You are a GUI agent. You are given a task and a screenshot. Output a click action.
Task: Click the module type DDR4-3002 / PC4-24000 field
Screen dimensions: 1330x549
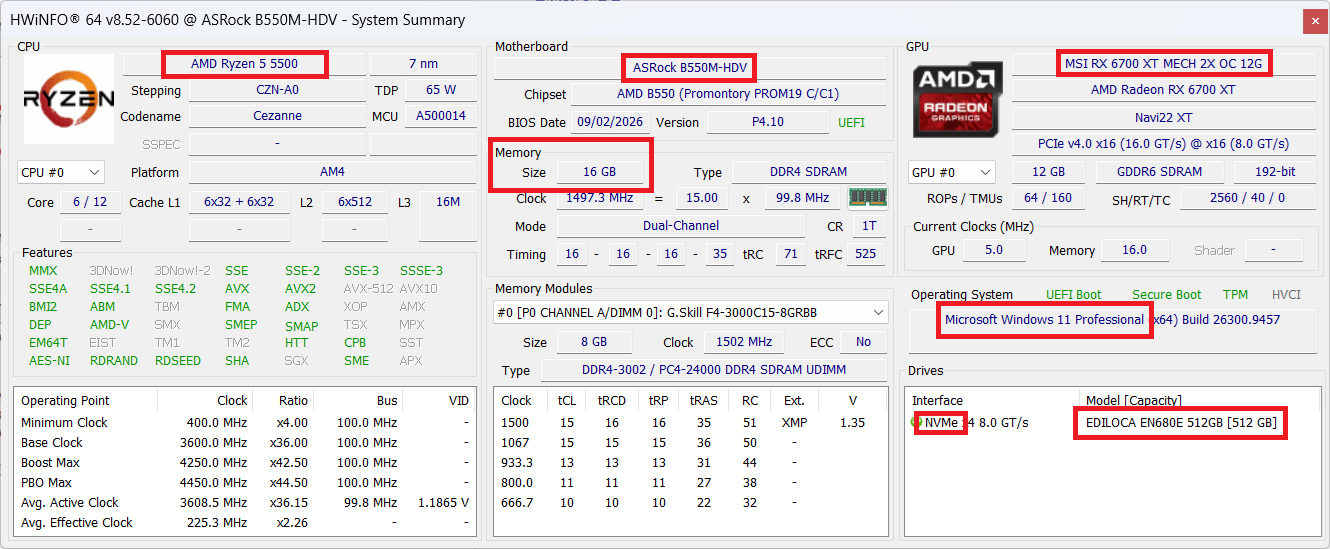pyautogui.click(x=712, y=370)
